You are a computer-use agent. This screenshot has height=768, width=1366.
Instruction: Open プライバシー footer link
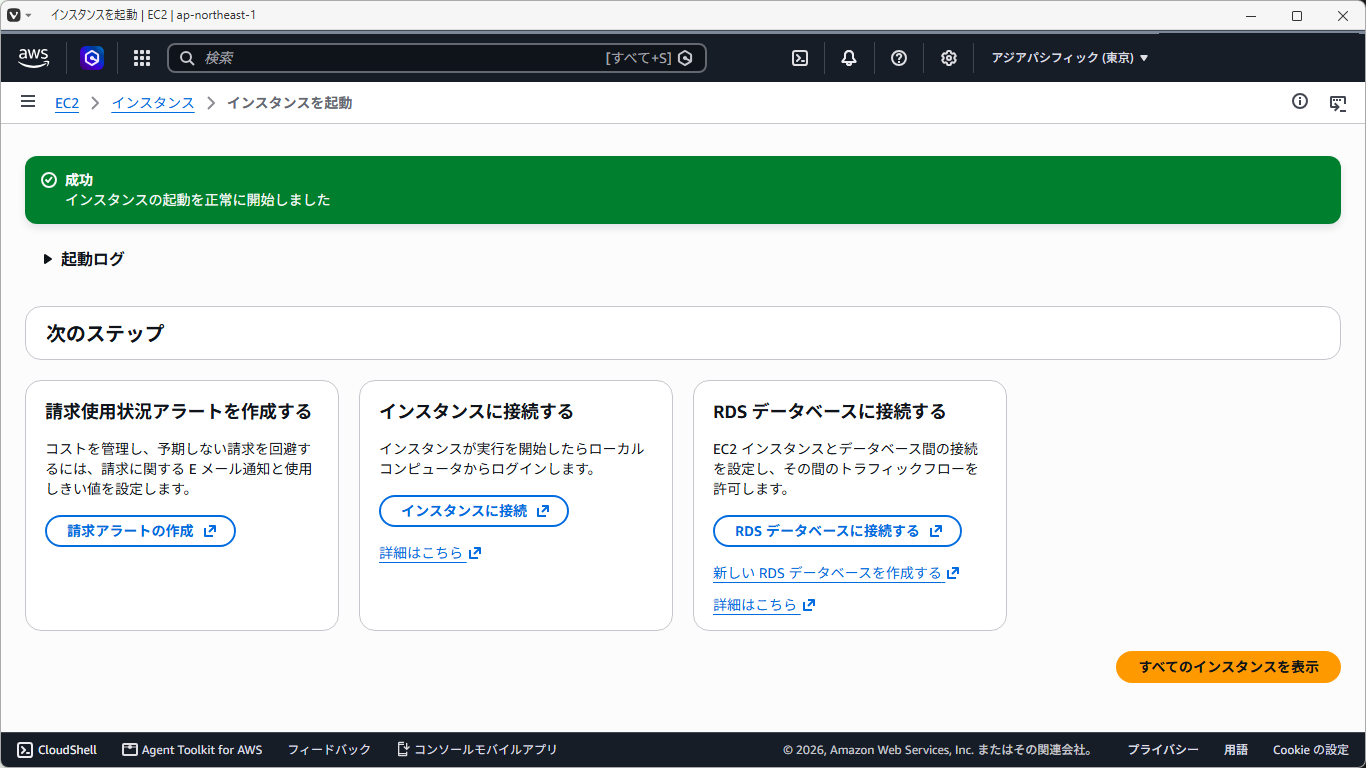coord(1163,750)
